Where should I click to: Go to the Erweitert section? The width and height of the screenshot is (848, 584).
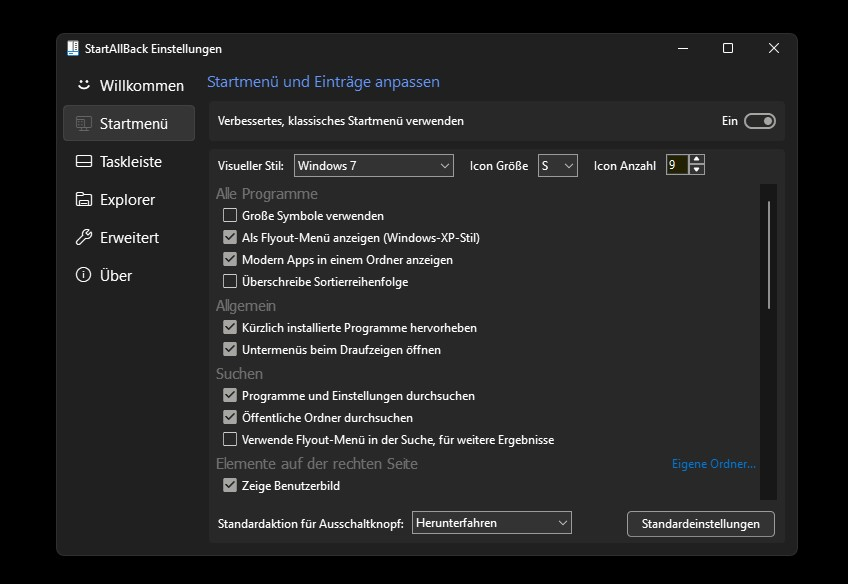coord(129,237)
